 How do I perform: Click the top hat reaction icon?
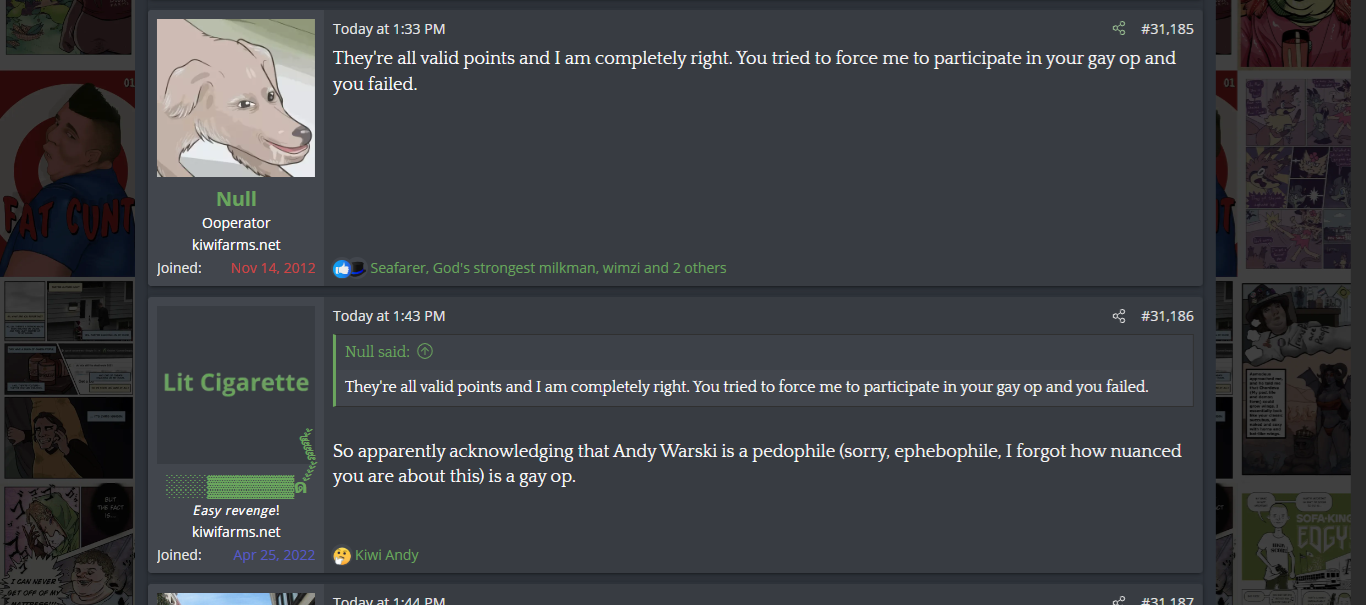point(357,268)
